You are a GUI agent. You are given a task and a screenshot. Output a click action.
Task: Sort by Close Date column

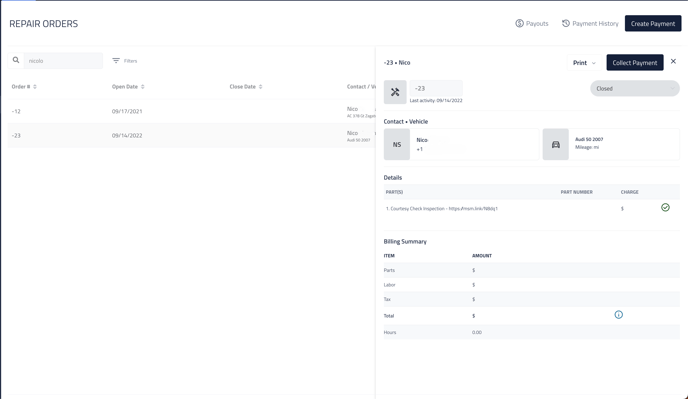246,86
